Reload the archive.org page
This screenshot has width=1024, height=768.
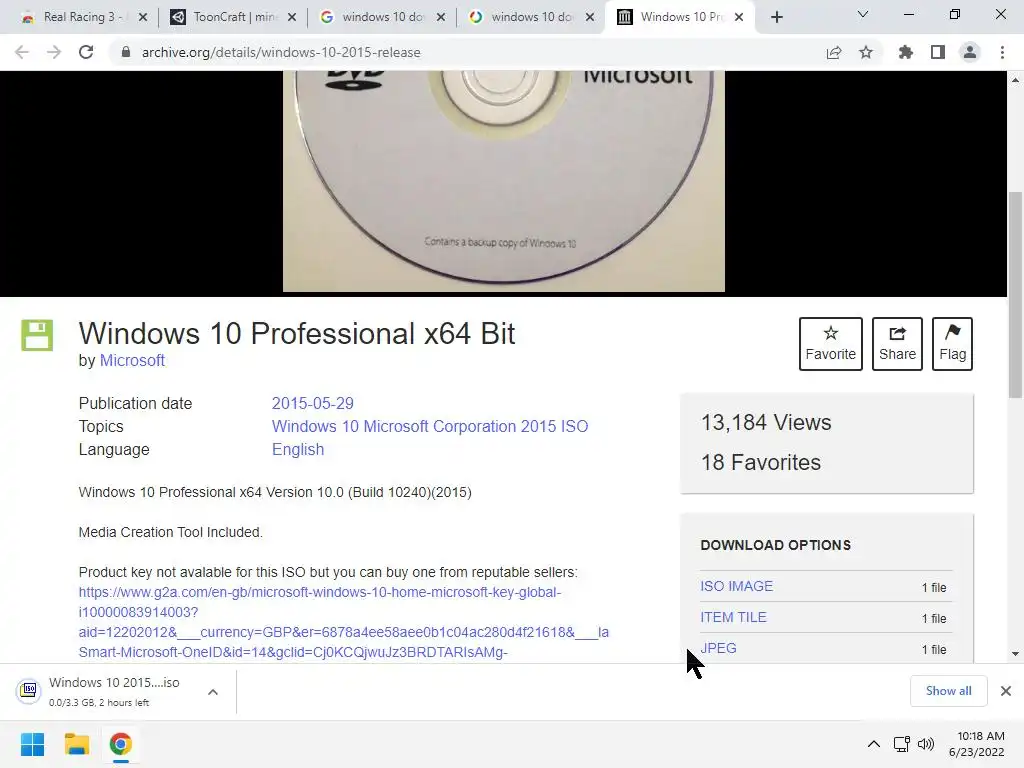(86, 52)
